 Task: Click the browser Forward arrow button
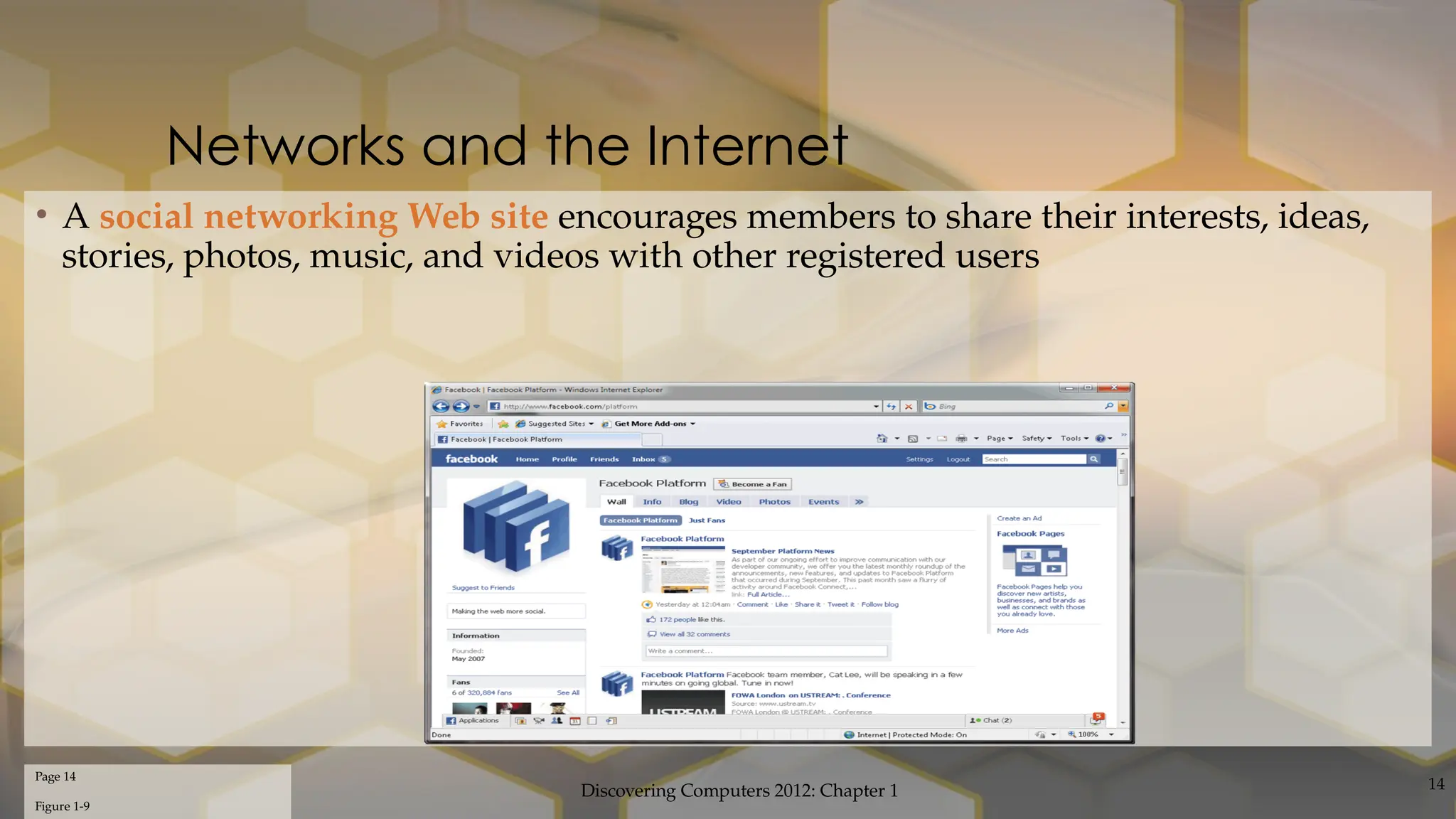pyautogui.click(x=461, y=407)
